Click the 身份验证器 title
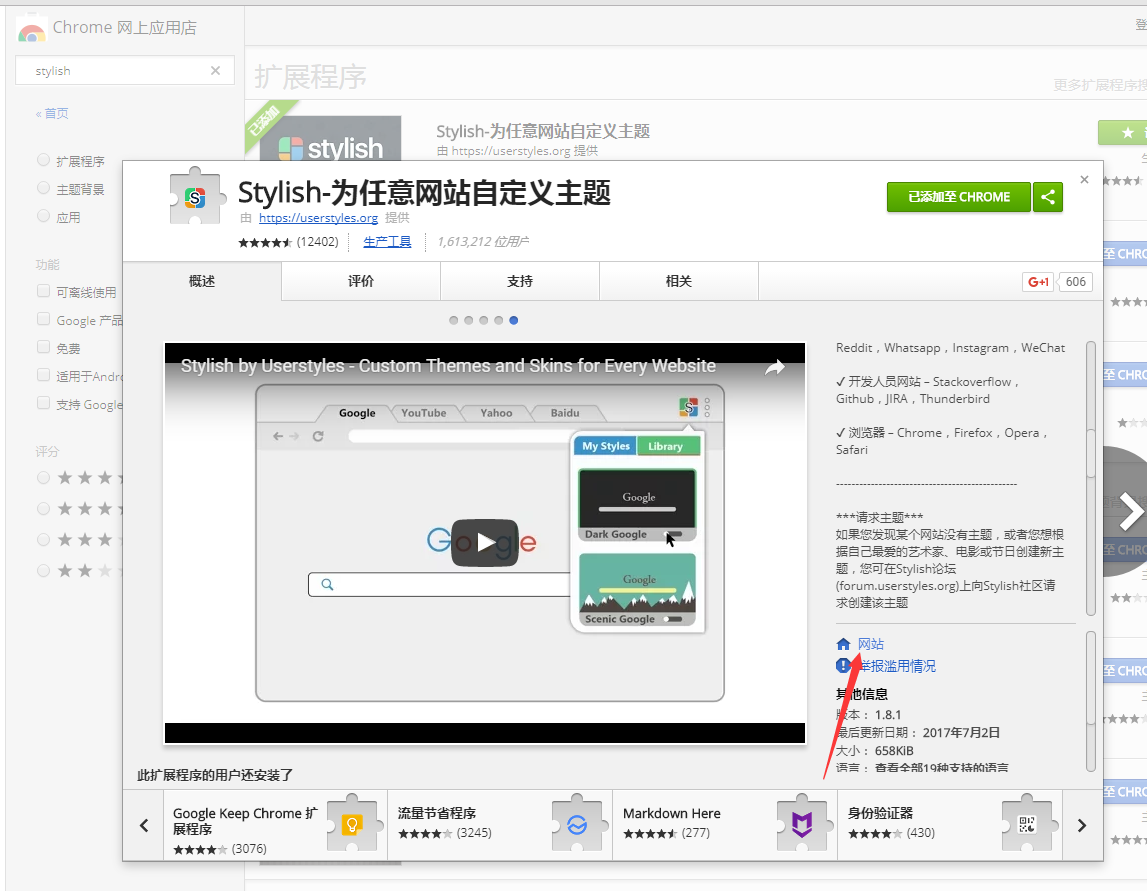Viewport: 1147px width, 891px height. tap(880, 813)
